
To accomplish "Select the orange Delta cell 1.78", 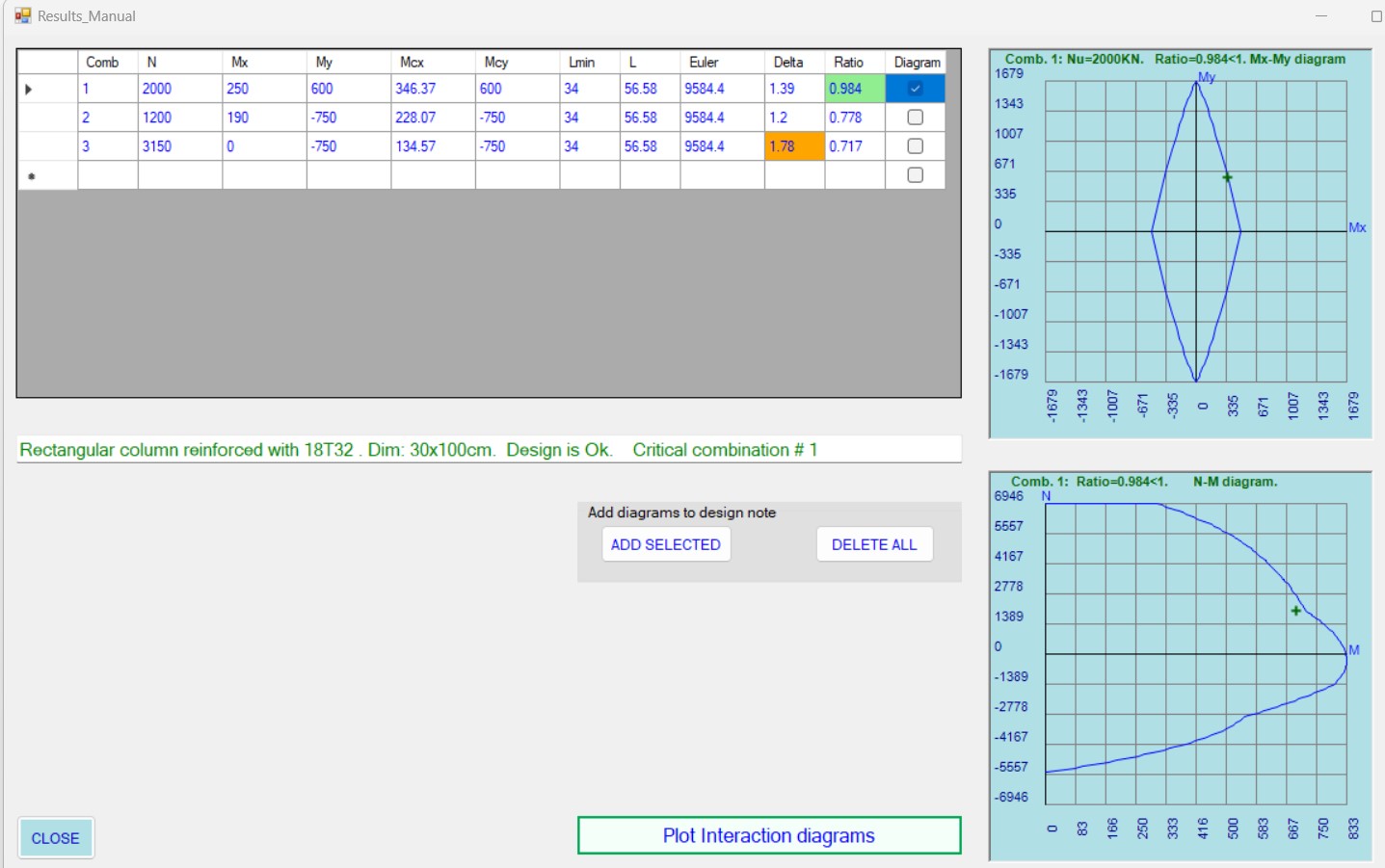I will [x=794, y=146].
